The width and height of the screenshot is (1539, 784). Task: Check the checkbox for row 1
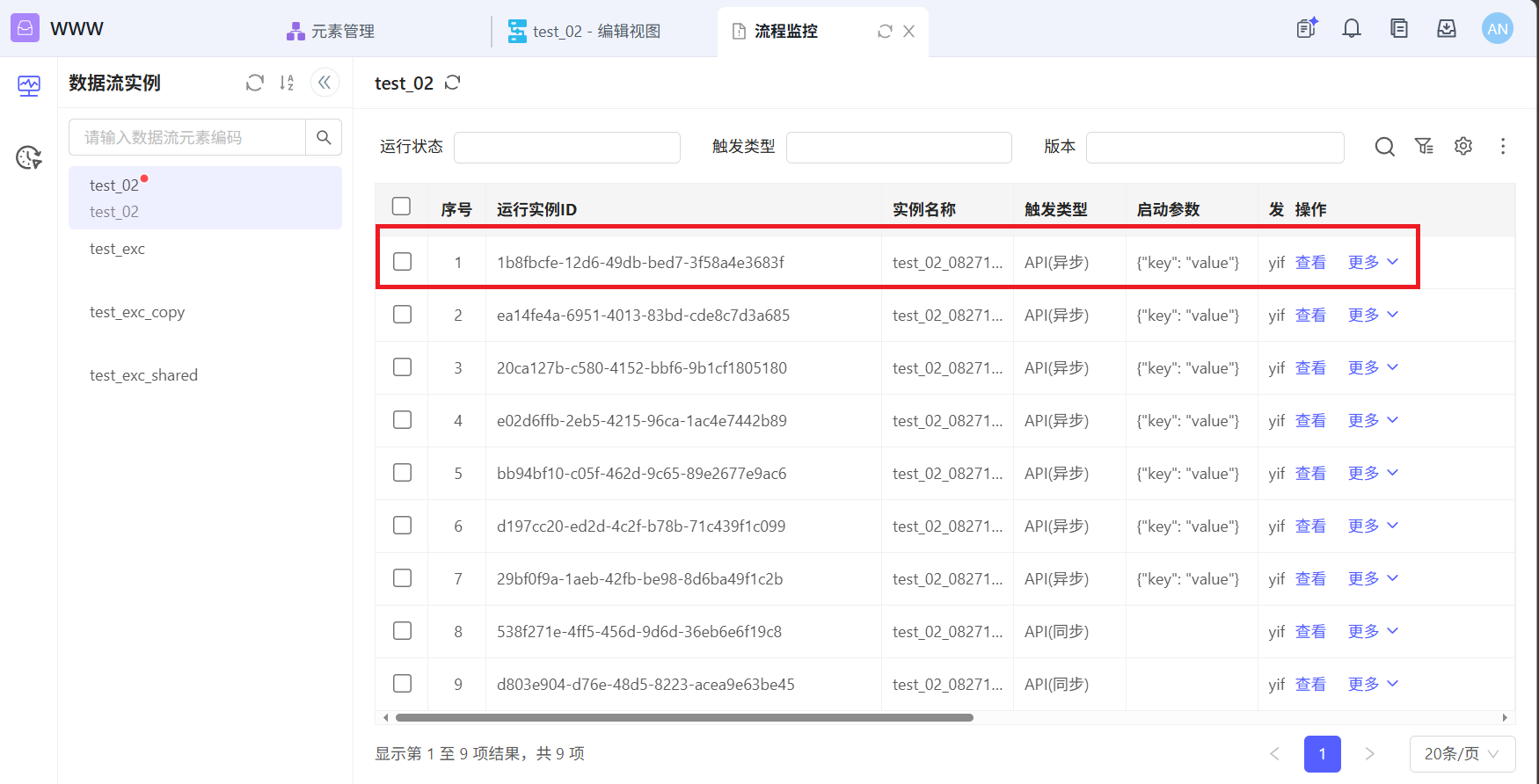pos(402,262)
